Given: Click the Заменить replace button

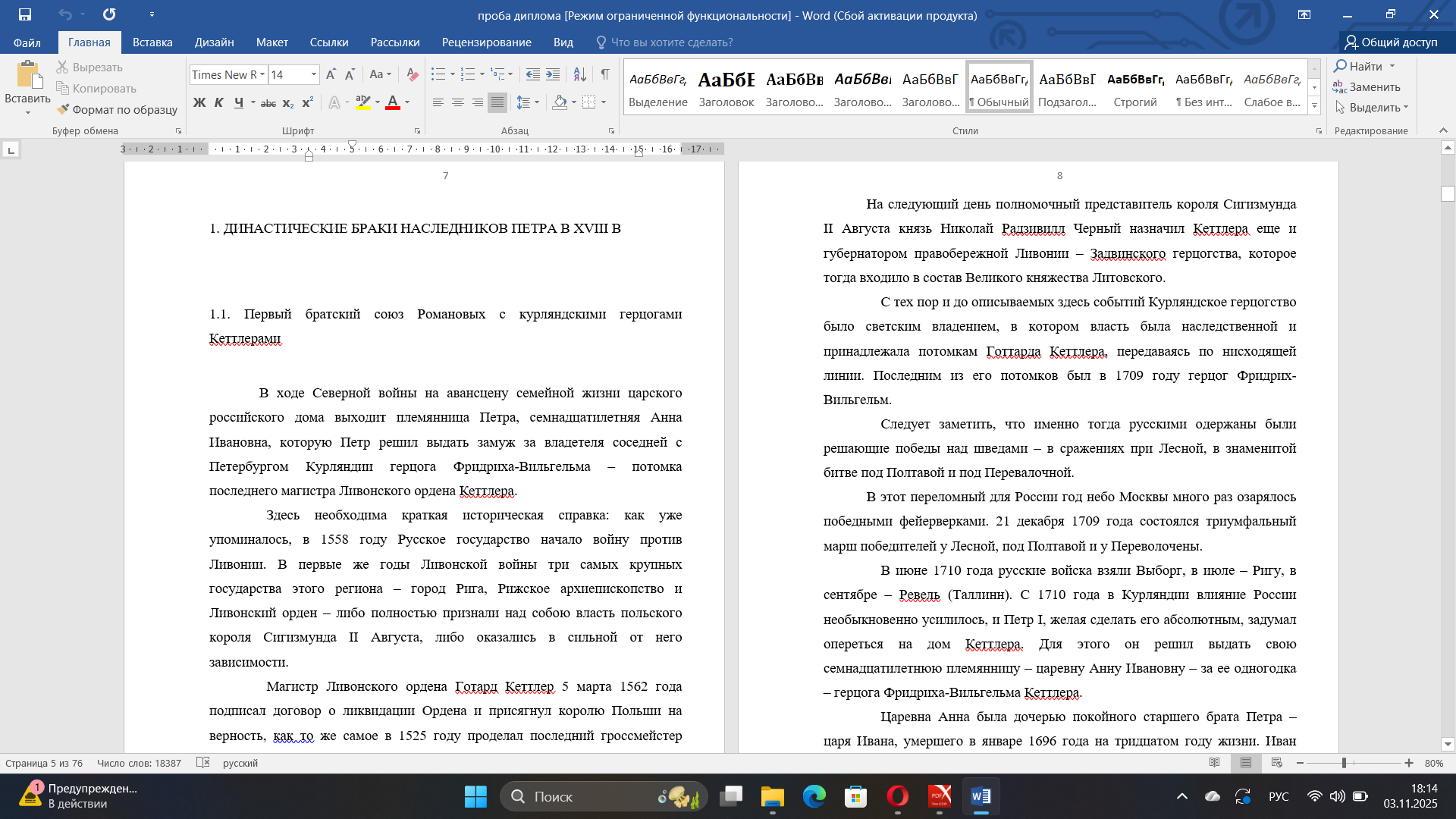Looking at the screenshot, I should coord(1367,87).
